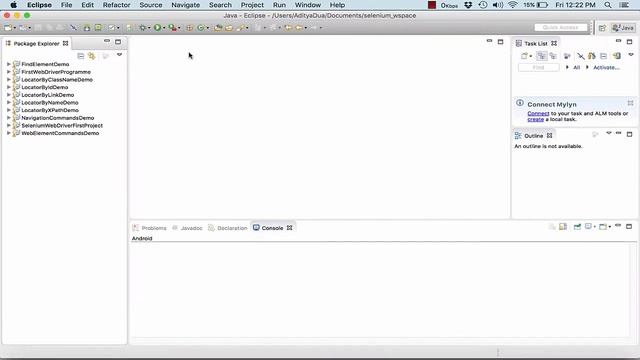Screen dimensions: 640x360
Task: Select the Java perspective button
Action: [x=623, y=28]
